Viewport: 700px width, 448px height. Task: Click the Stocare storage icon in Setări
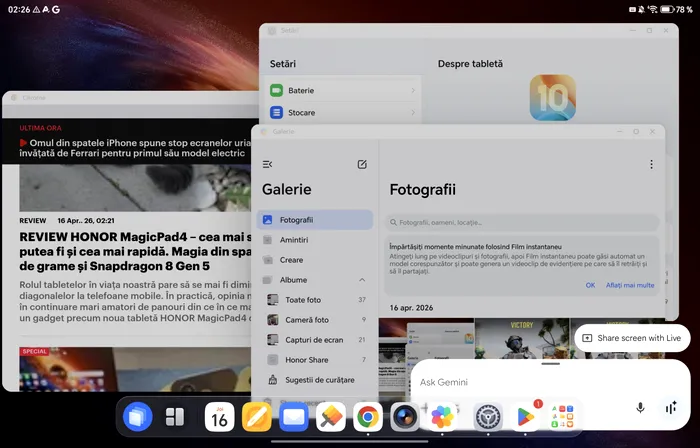point(276,112)
